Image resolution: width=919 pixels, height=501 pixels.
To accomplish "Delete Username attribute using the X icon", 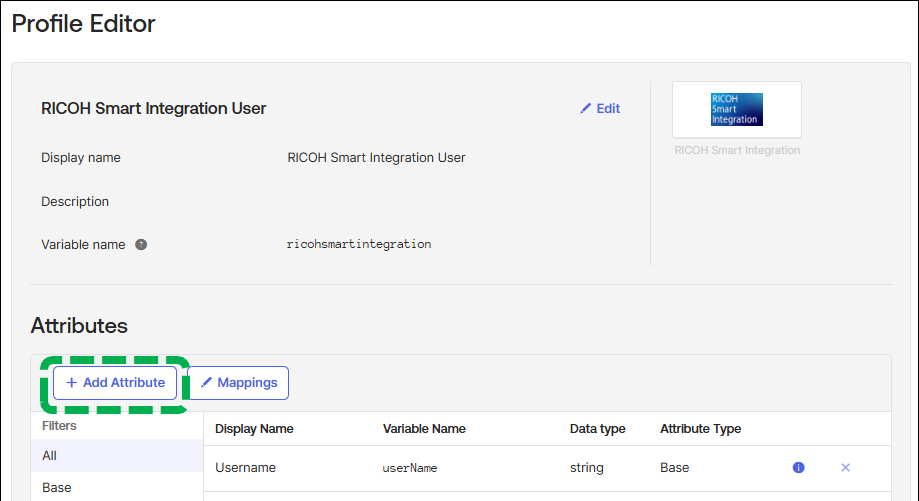I will pos(845,467).
